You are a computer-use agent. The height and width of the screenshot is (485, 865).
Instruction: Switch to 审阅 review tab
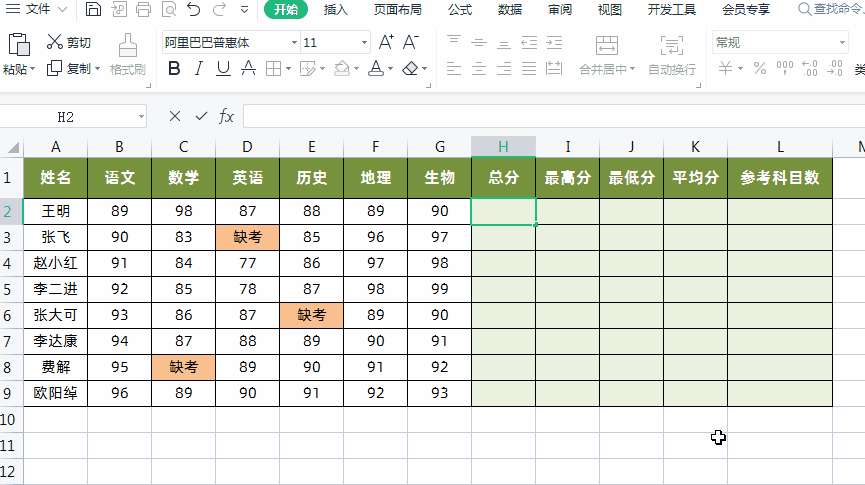560,10
